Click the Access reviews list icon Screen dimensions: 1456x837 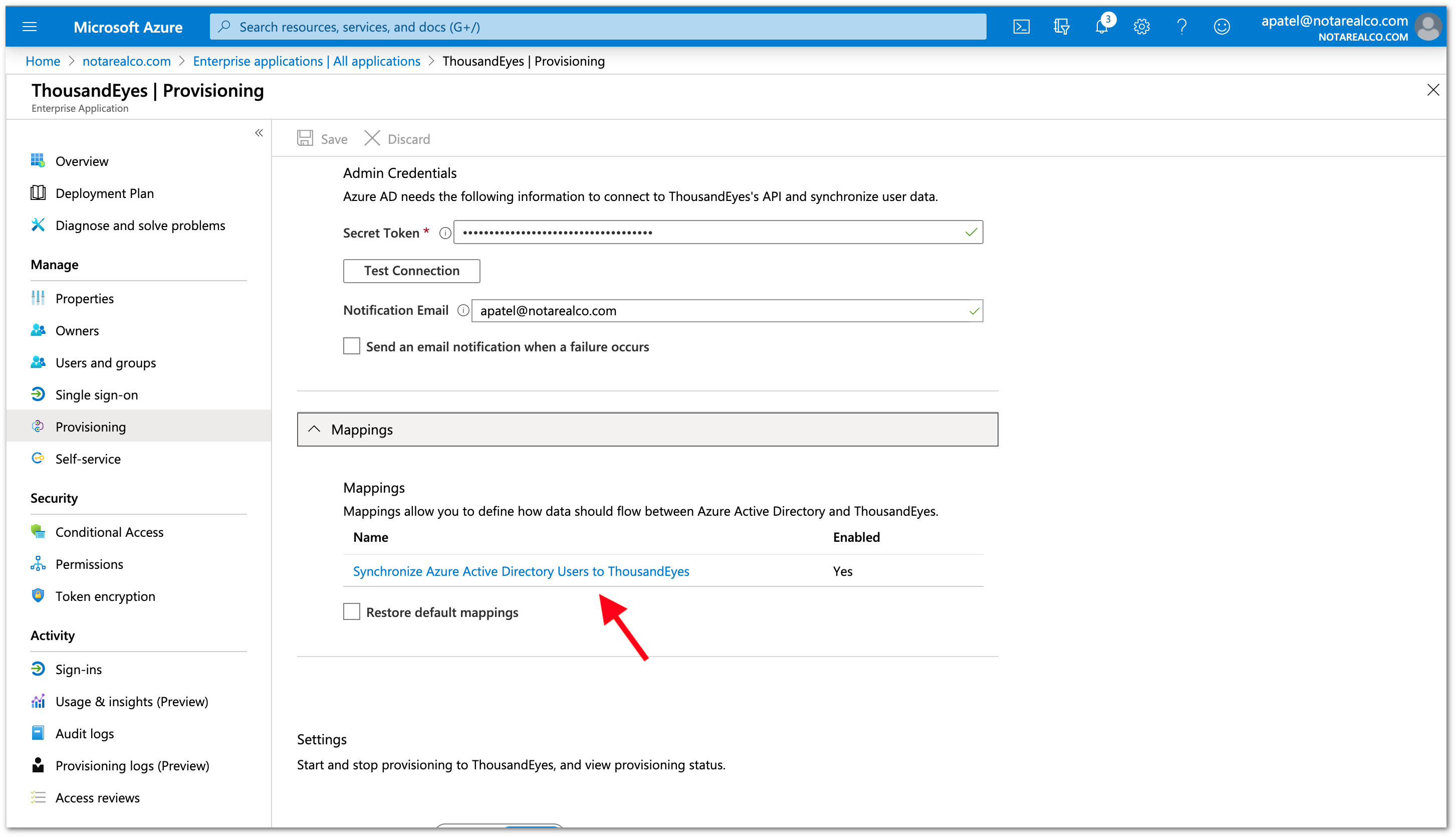38,797
